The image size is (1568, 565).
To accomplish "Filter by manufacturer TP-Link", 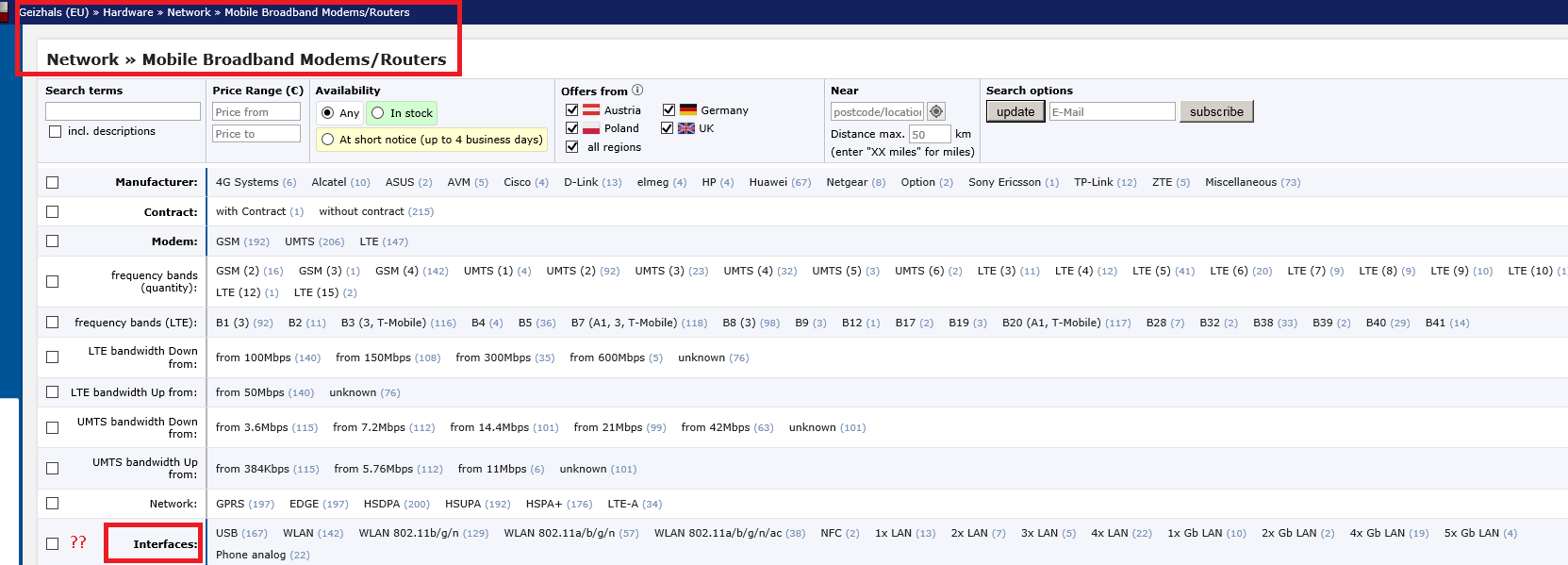I will click(1094, 182).
